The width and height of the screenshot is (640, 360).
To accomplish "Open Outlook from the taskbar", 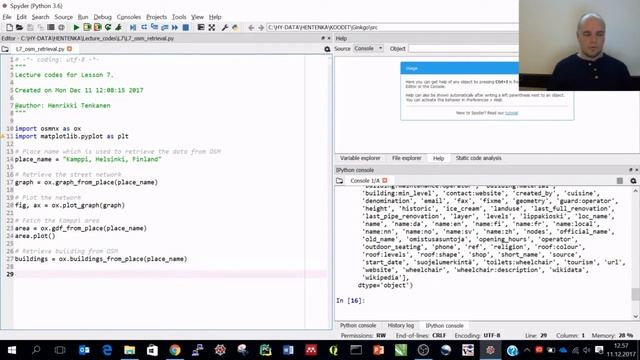I will click(84, 350).
